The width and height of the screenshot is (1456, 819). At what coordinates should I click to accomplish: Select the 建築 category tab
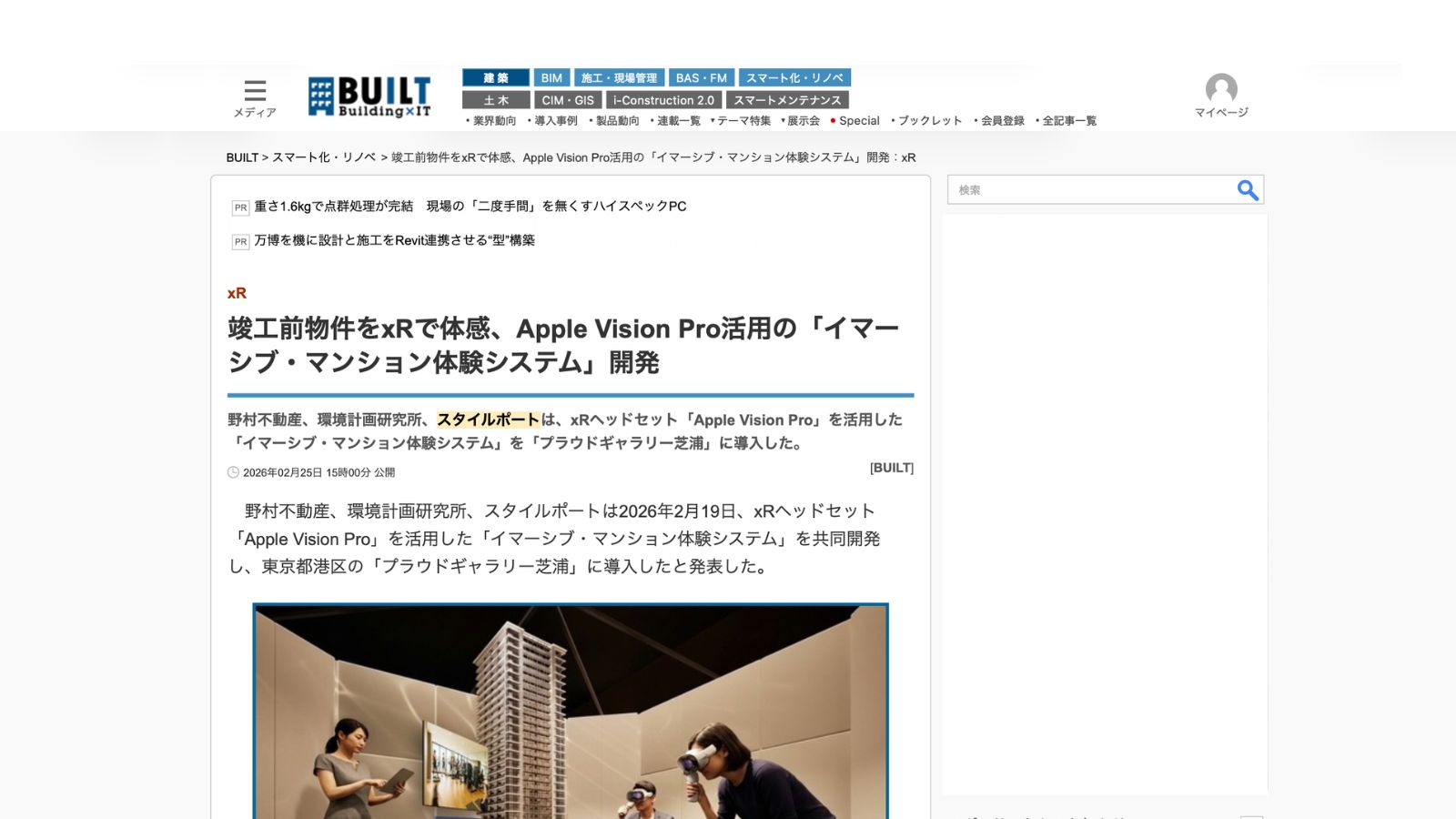(x=495, y=78)
